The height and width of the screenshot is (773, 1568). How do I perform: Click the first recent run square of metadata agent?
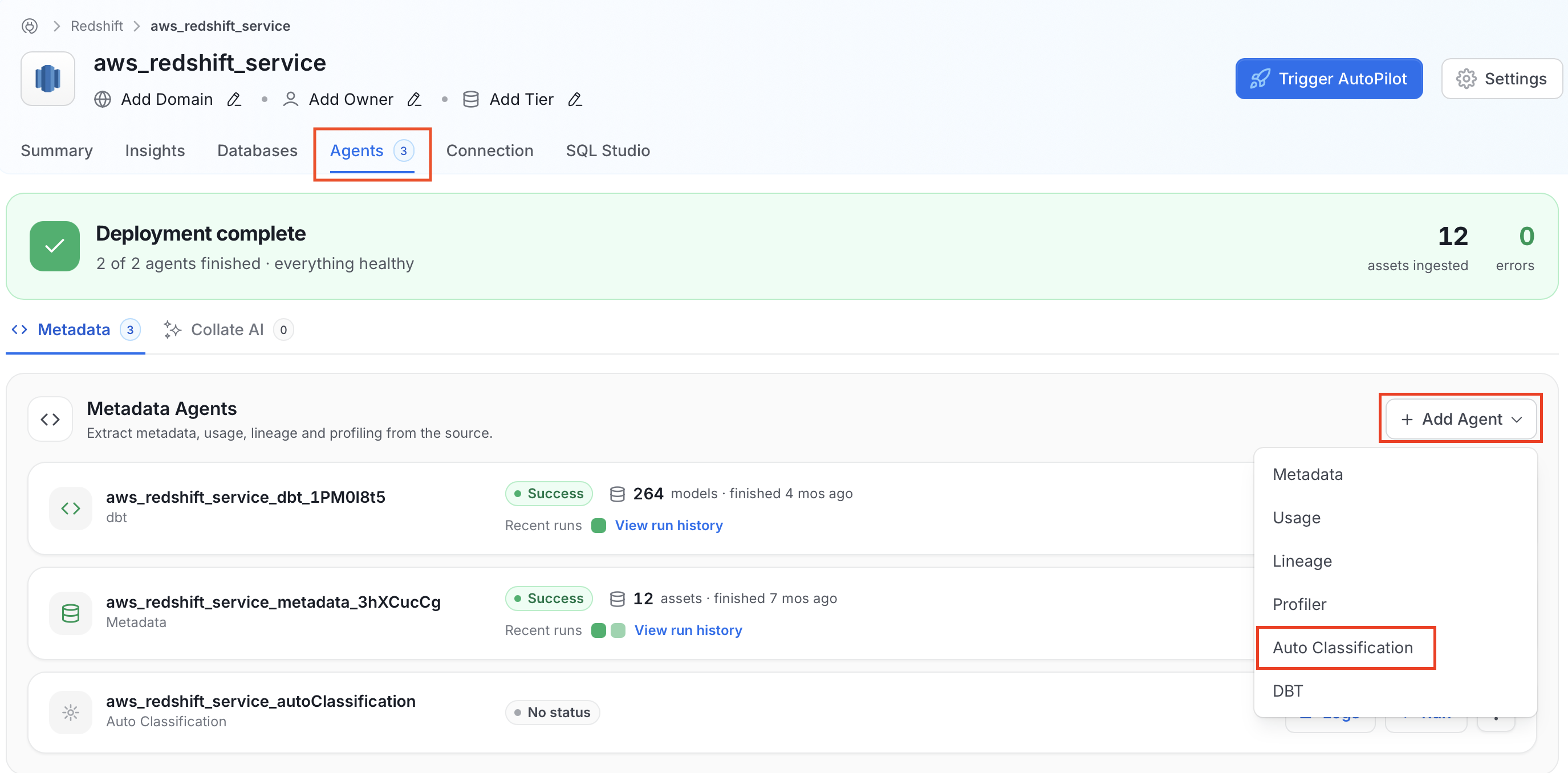coord(598,630)
